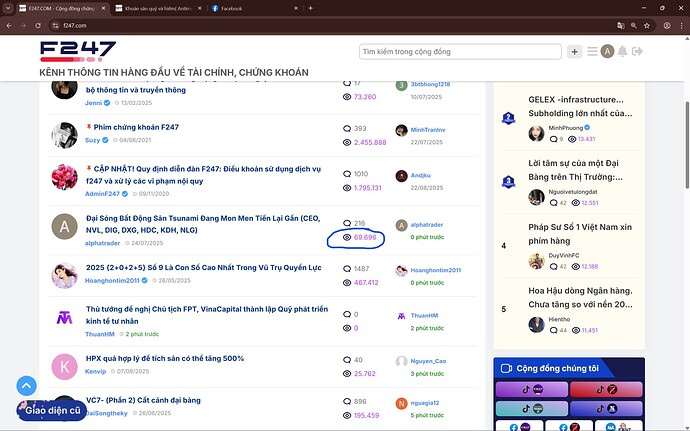Open the hamburger menu in the site header

592,52
